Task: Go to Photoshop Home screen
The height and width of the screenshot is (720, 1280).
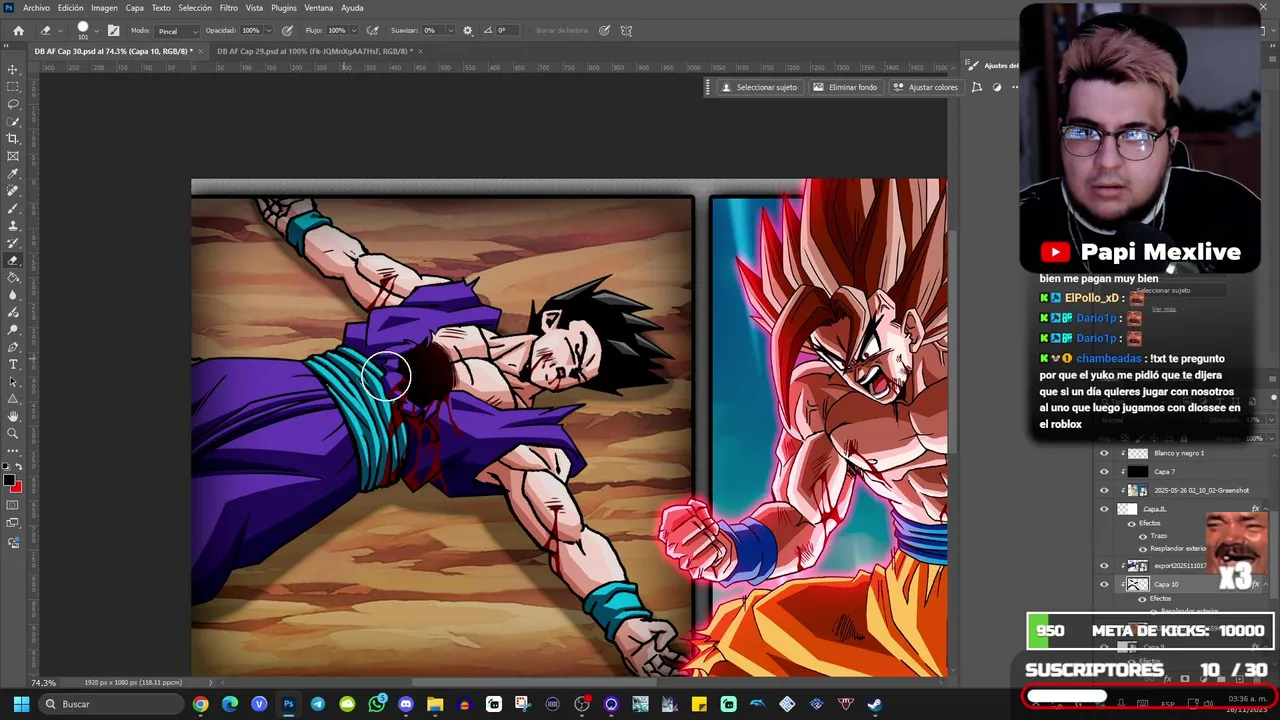Action: tap(18, 31)
